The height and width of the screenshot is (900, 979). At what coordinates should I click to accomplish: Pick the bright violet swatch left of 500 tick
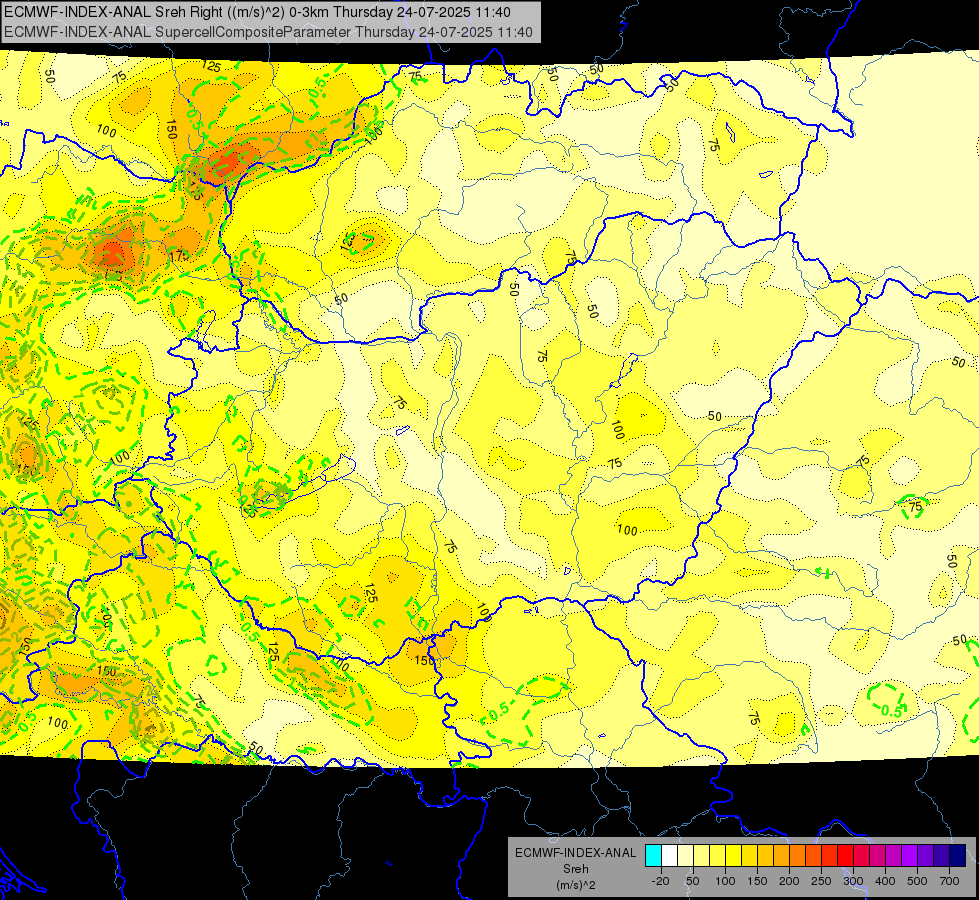(910, 856)
